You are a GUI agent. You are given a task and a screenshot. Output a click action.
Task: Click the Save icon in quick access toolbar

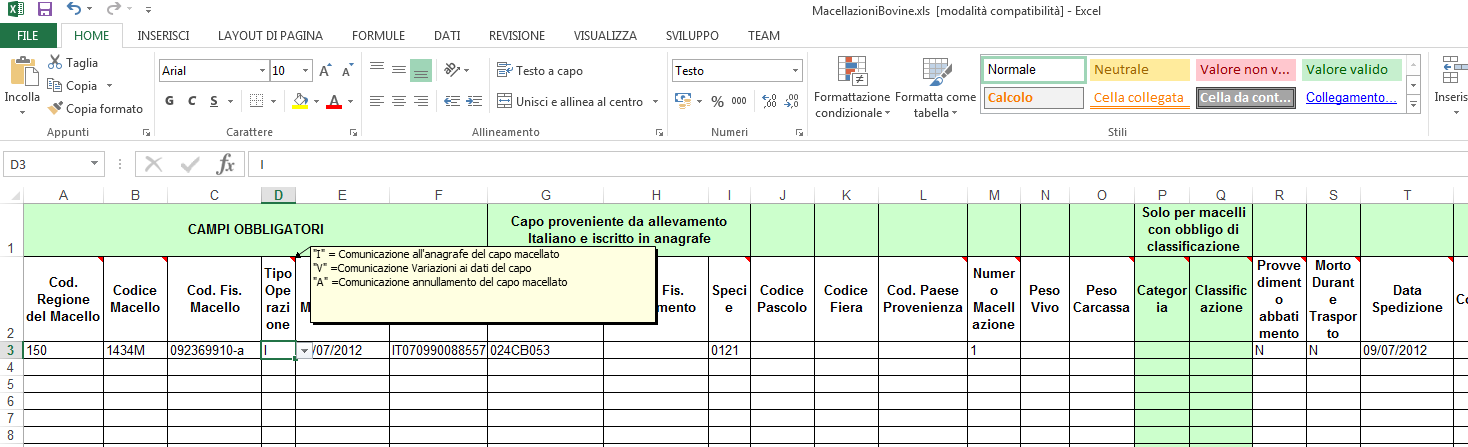tap(44, 10)
